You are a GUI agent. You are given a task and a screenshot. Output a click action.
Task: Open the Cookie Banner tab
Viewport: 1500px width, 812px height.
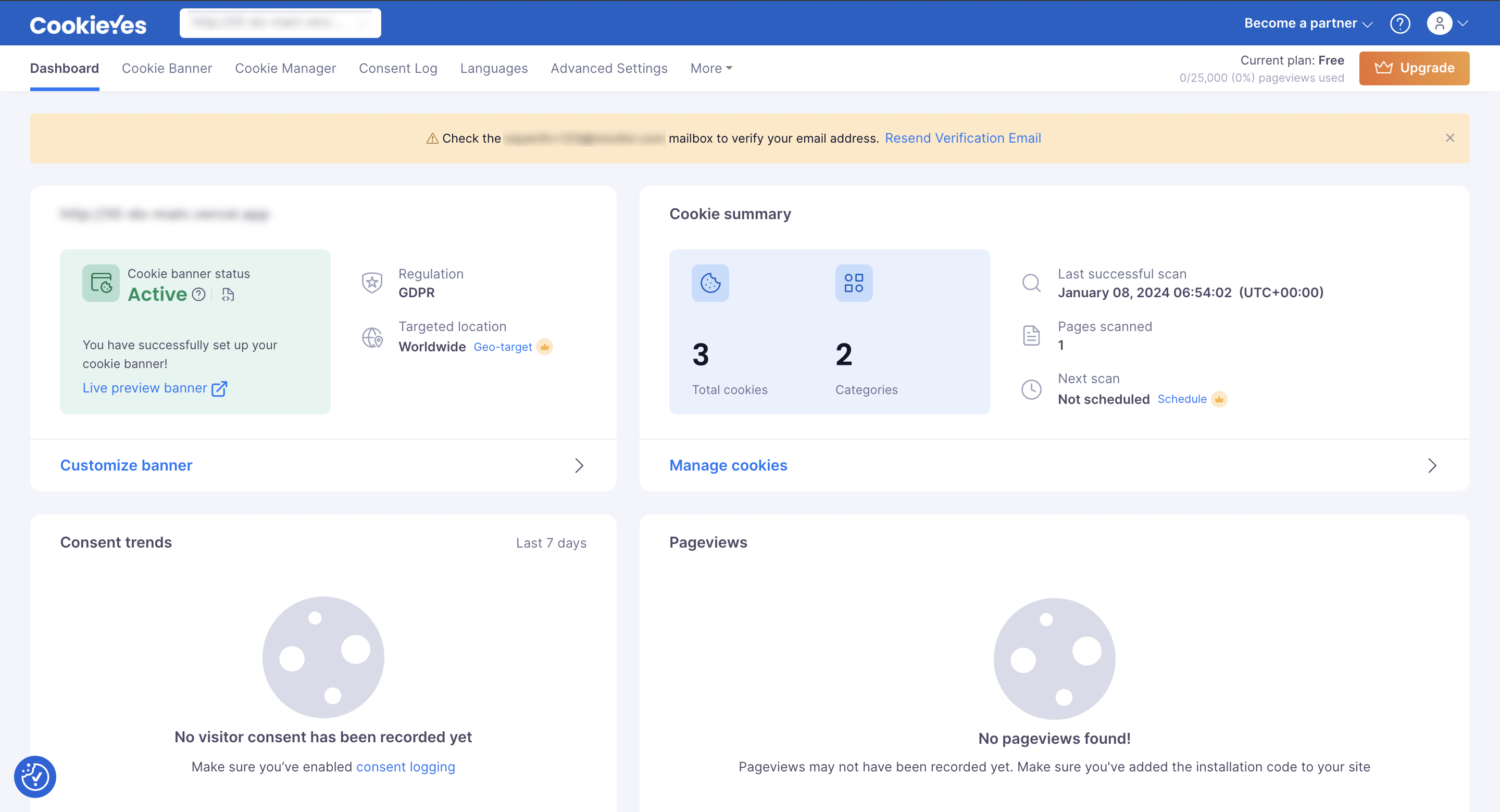pyautogui.click(x=167, y=68)
